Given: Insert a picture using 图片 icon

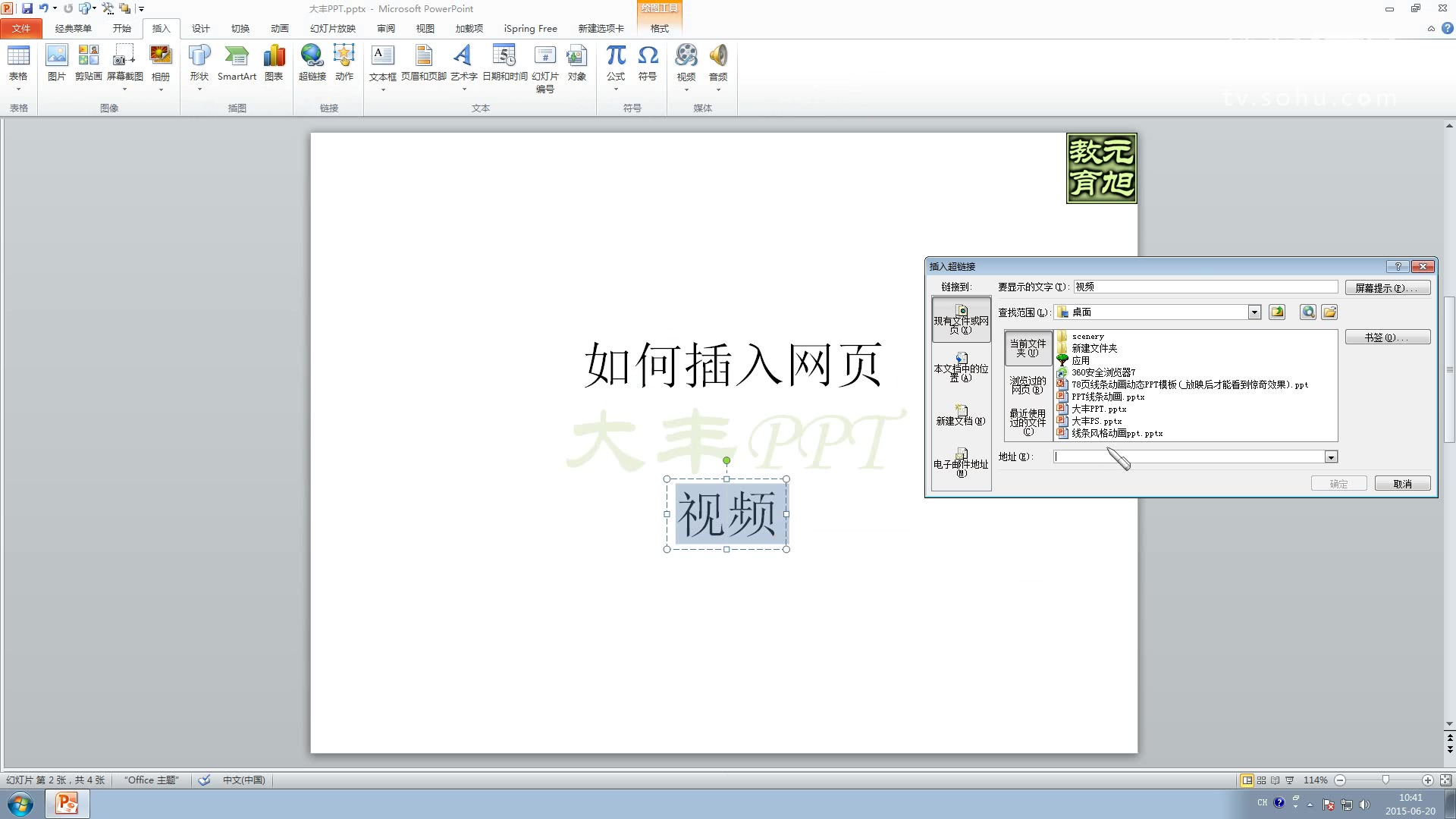Looking at the screenshot, I should tap(57, 64).
